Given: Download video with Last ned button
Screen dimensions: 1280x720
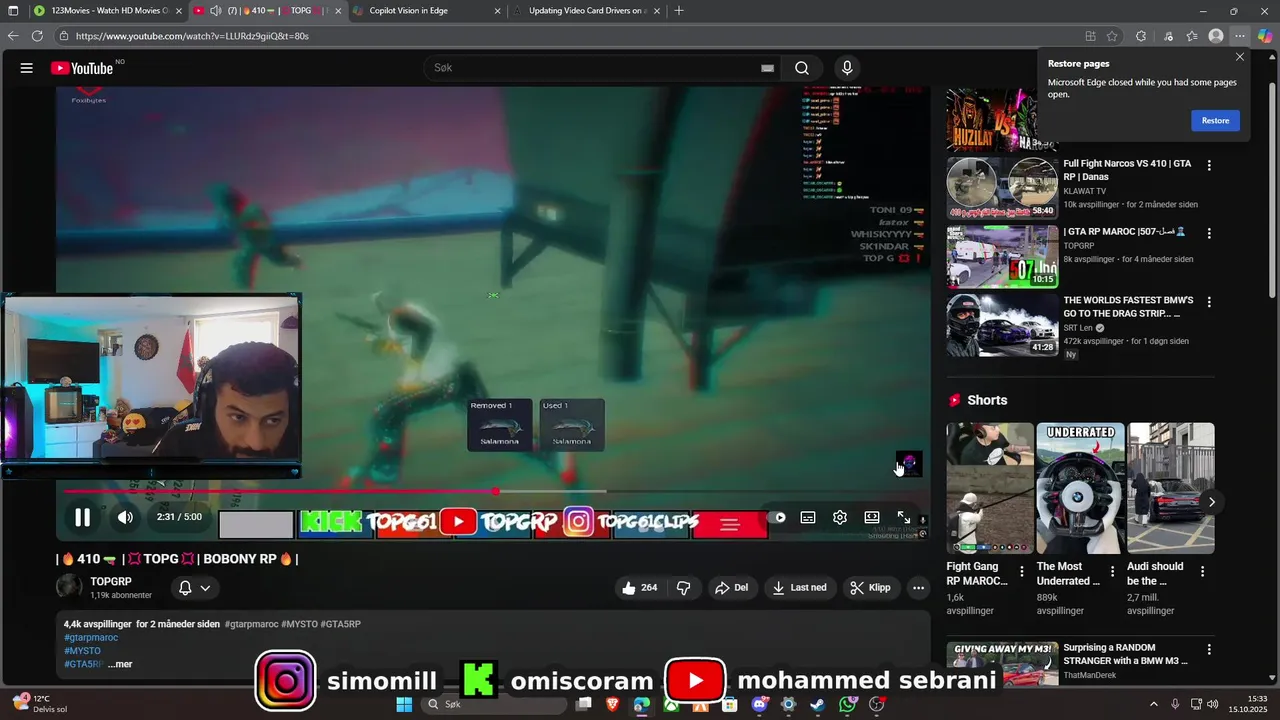Looking at the screenshot, I should (x=800, y=587).
